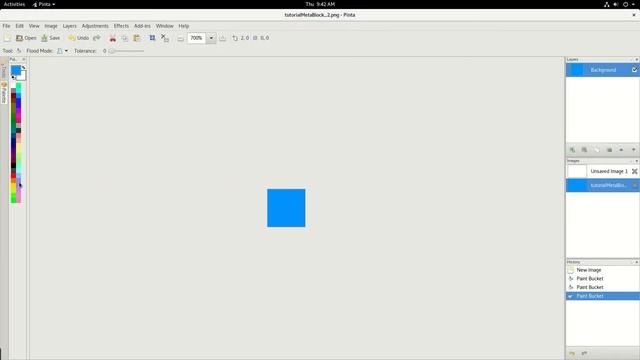Screen dimensions: 640x360
Task: Open Images panel options arrow
Action: tap(636, 161)
